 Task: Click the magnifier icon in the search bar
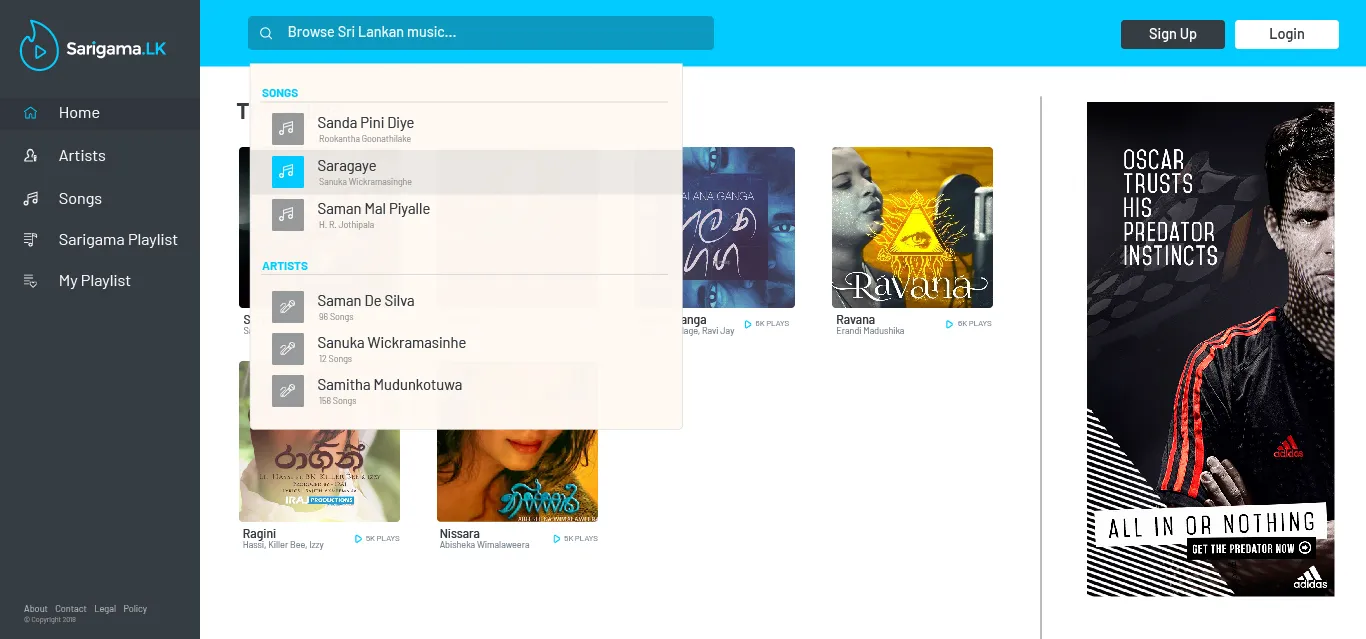[x=266, y=33]
